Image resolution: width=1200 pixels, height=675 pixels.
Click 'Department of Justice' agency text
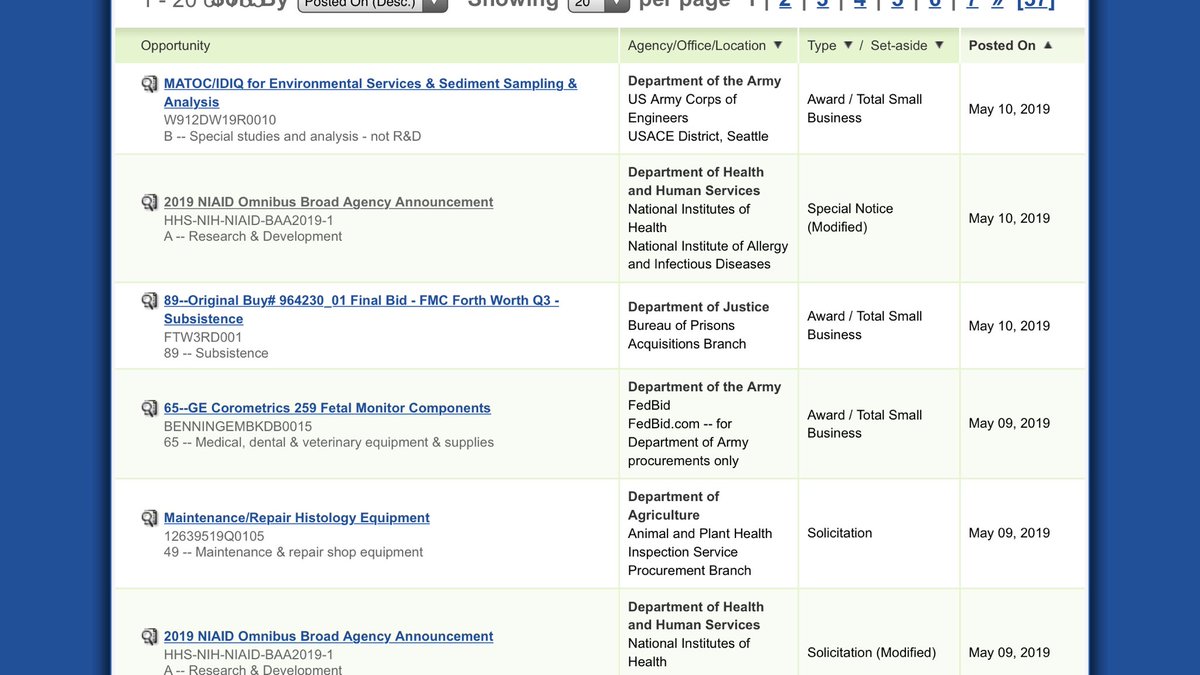click(698, 307)
